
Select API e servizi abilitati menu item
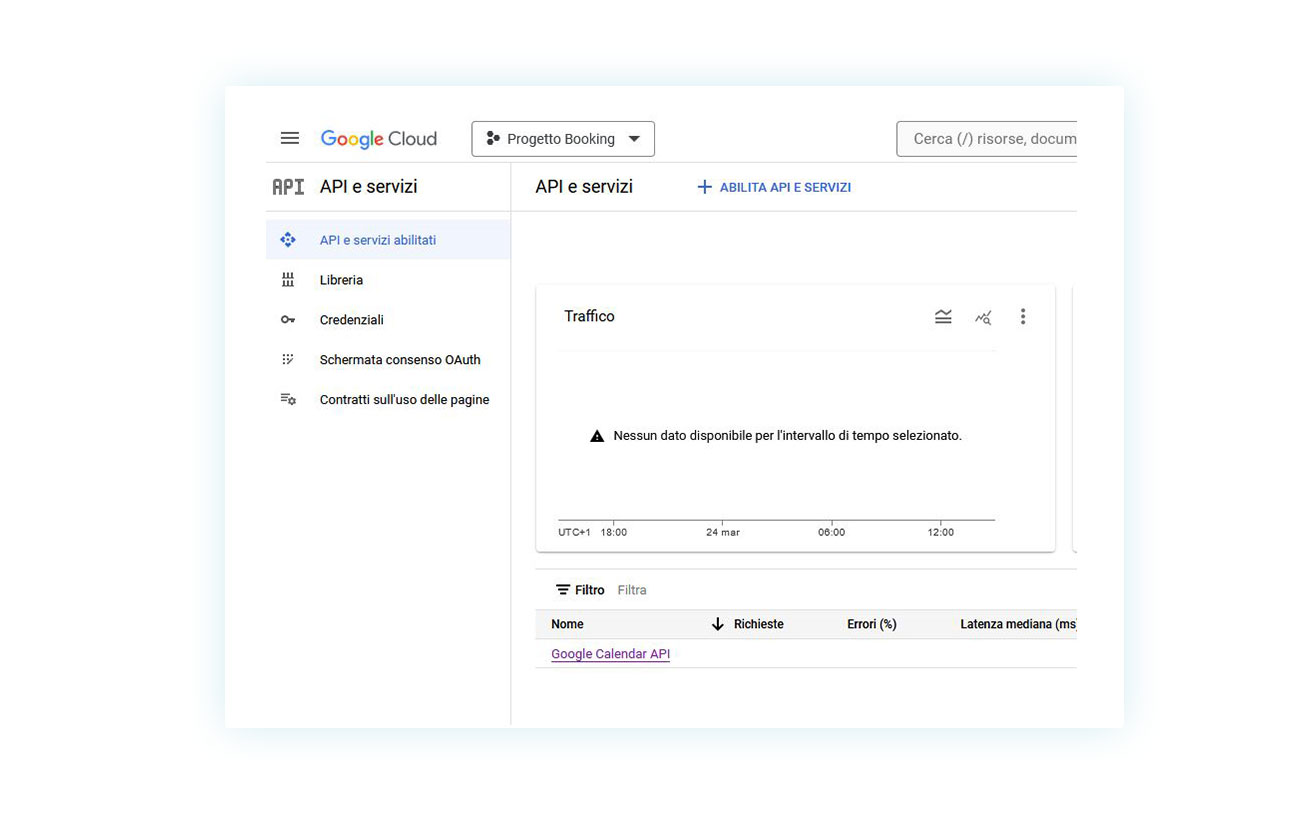388,240
